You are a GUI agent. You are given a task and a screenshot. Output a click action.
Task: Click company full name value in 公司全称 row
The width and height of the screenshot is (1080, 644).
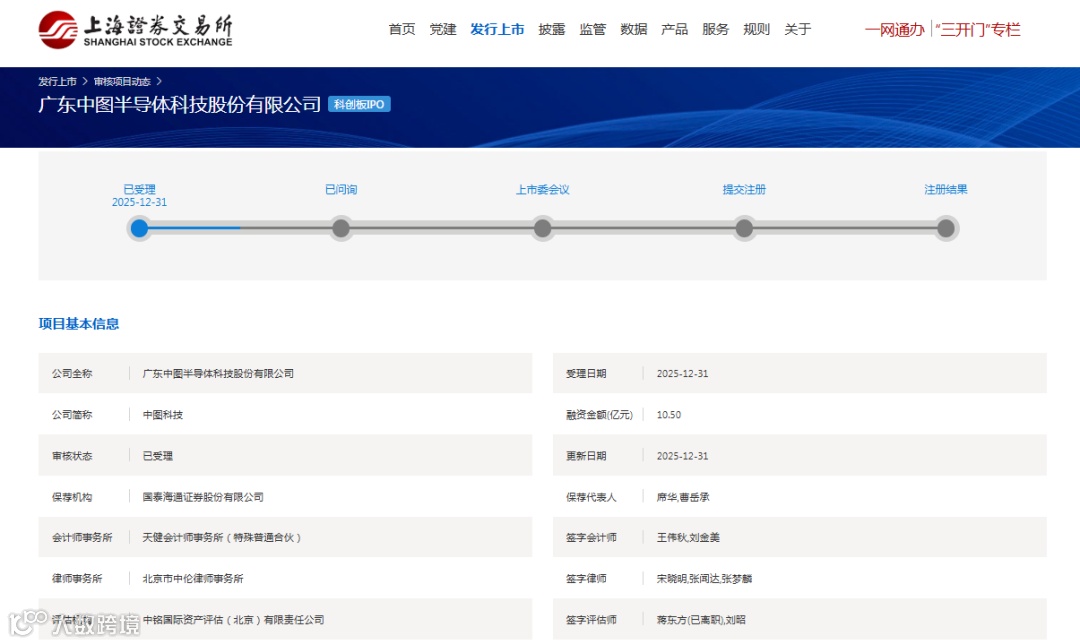coord(218,373)
